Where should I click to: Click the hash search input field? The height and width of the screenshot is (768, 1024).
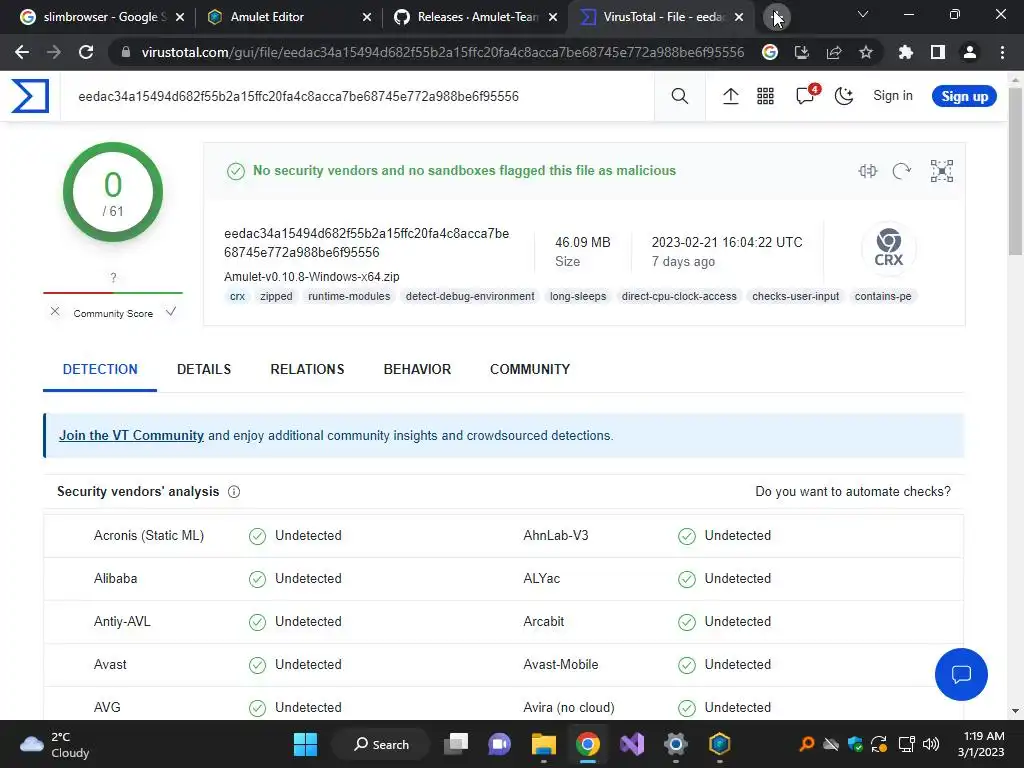click(357, 96)
